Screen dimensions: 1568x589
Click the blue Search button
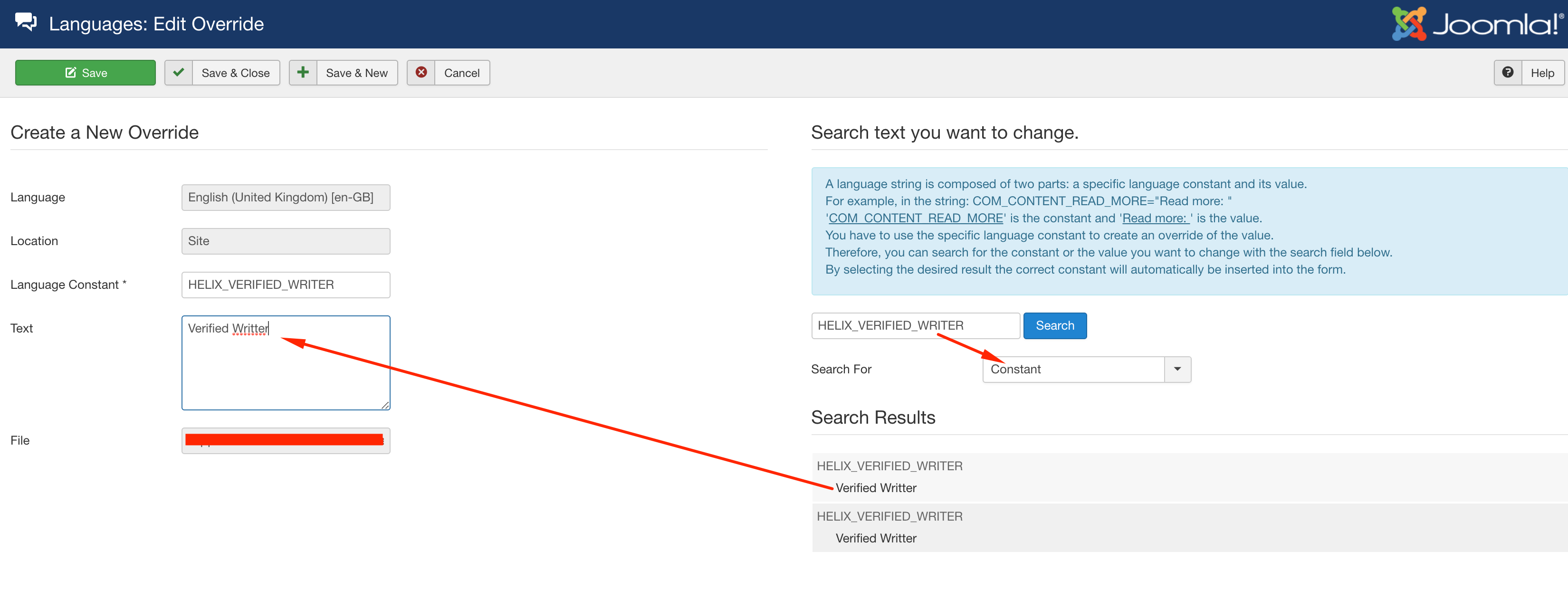click(x=1054, y=325)
